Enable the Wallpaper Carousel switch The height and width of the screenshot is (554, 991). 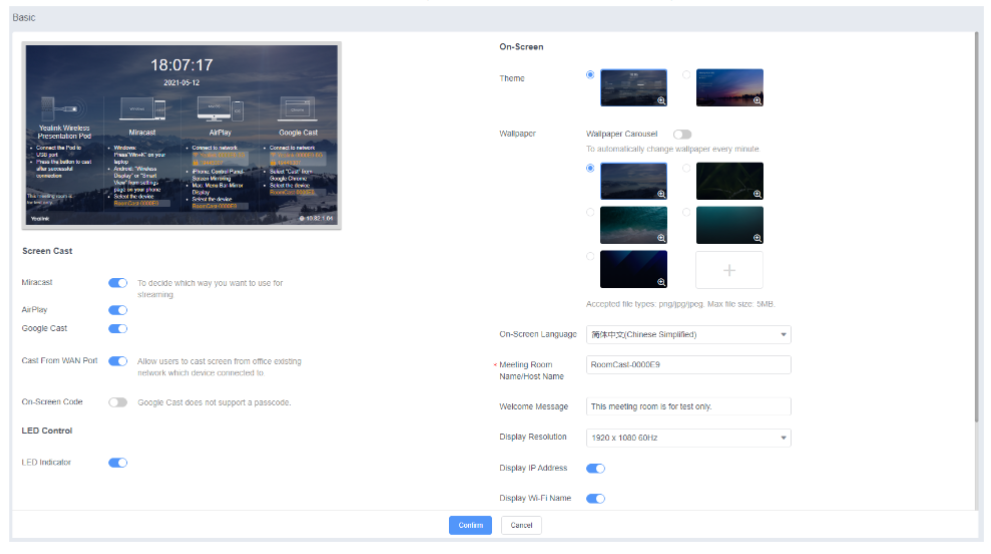coord(682,134)
